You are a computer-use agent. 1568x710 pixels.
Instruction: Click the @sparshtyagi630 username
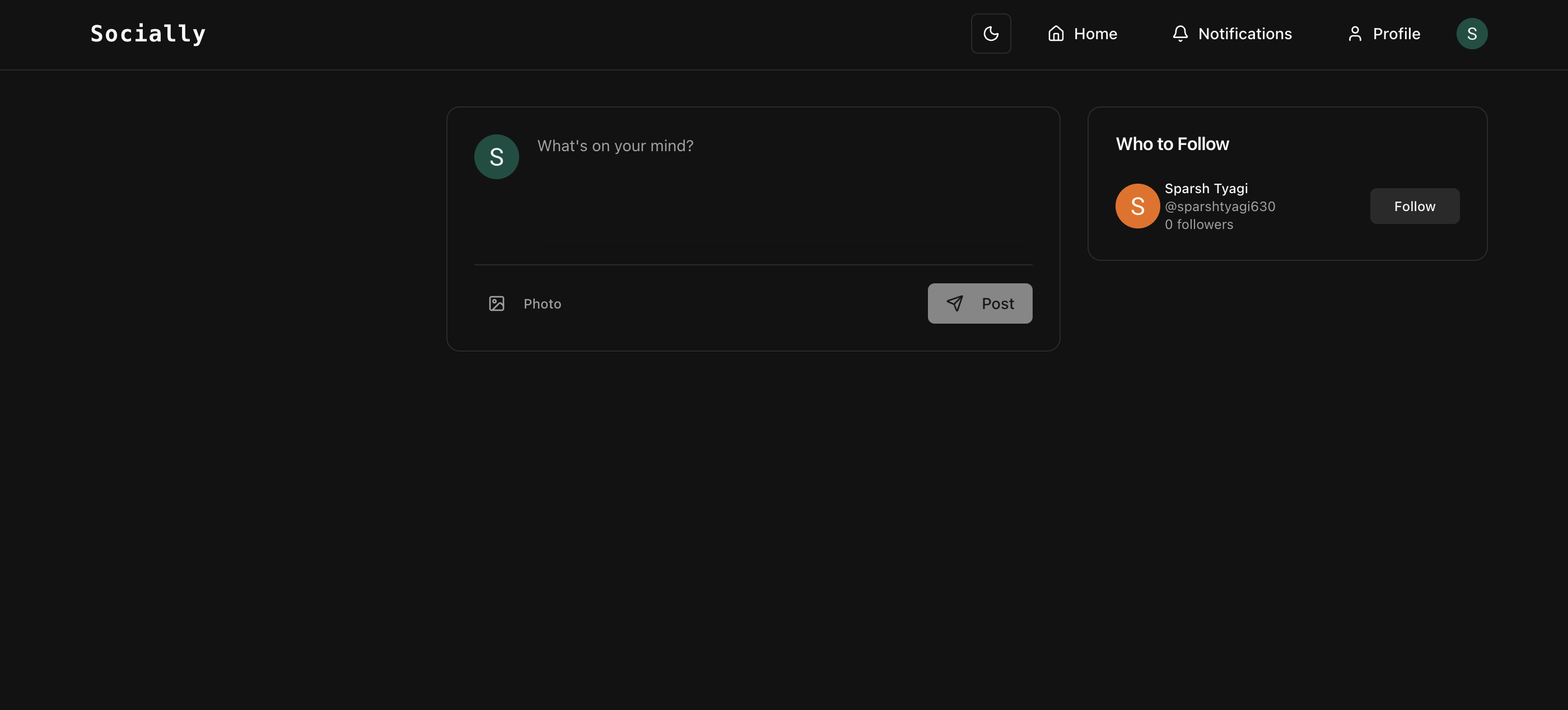pyautogui.click(x=1219, y=206)
